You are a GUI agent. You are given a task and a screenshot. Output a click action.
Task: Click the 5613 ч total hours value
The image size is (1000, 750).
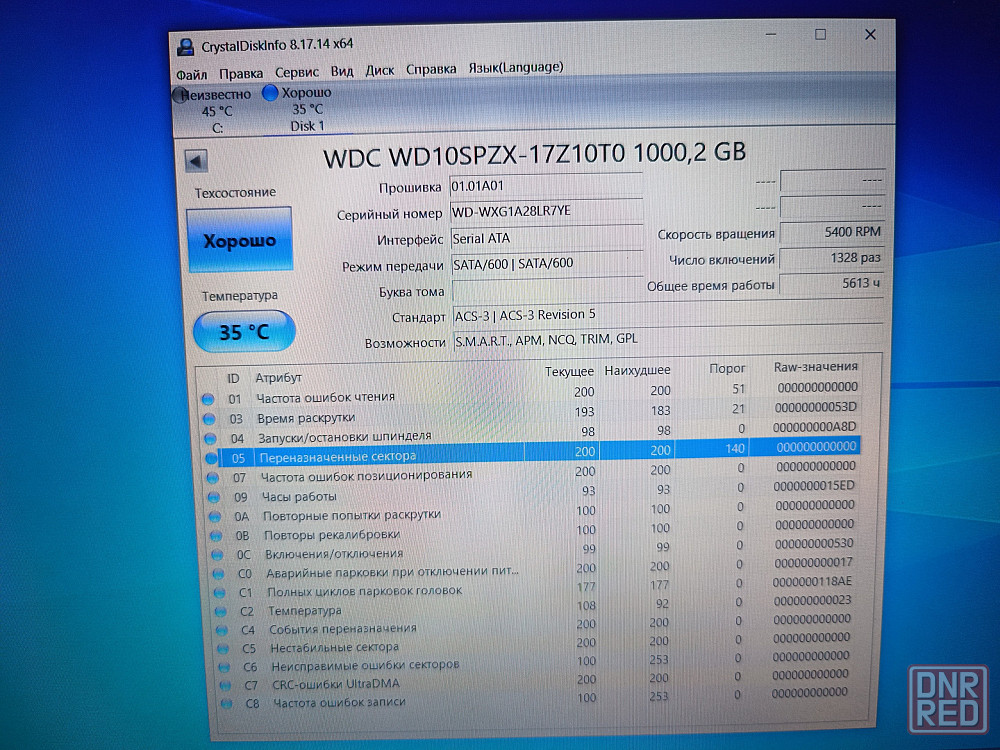point(832,283)
